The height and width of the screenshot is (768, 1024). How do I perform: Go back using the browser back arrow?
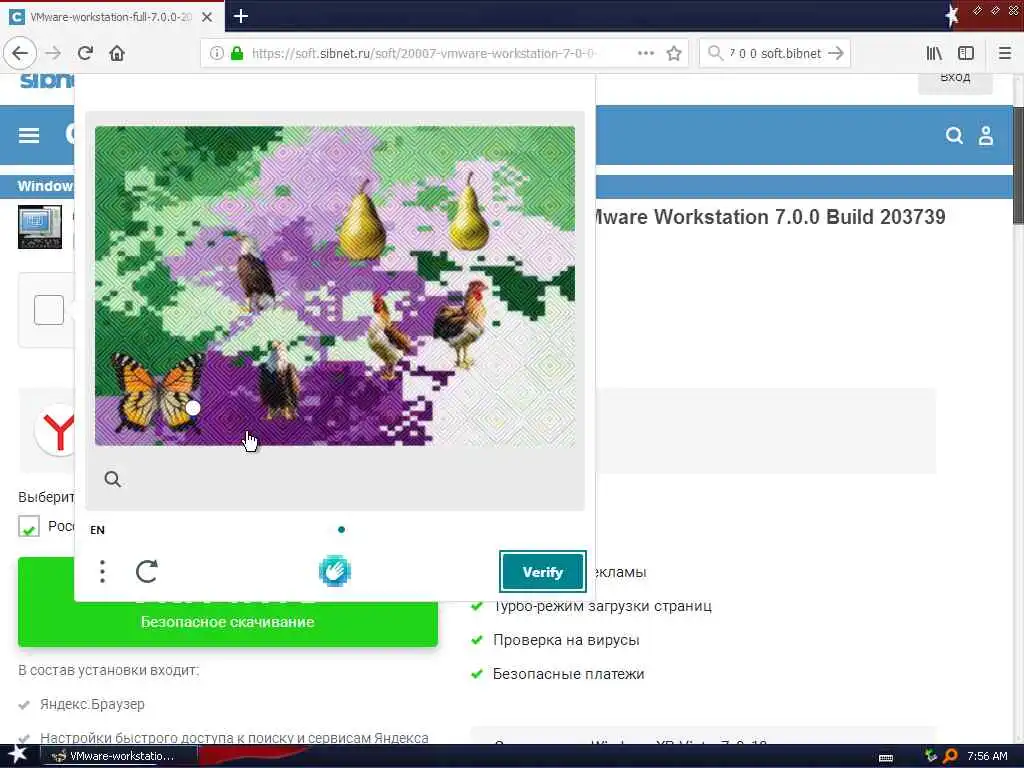pyautogui.click(x=20, y=53)
